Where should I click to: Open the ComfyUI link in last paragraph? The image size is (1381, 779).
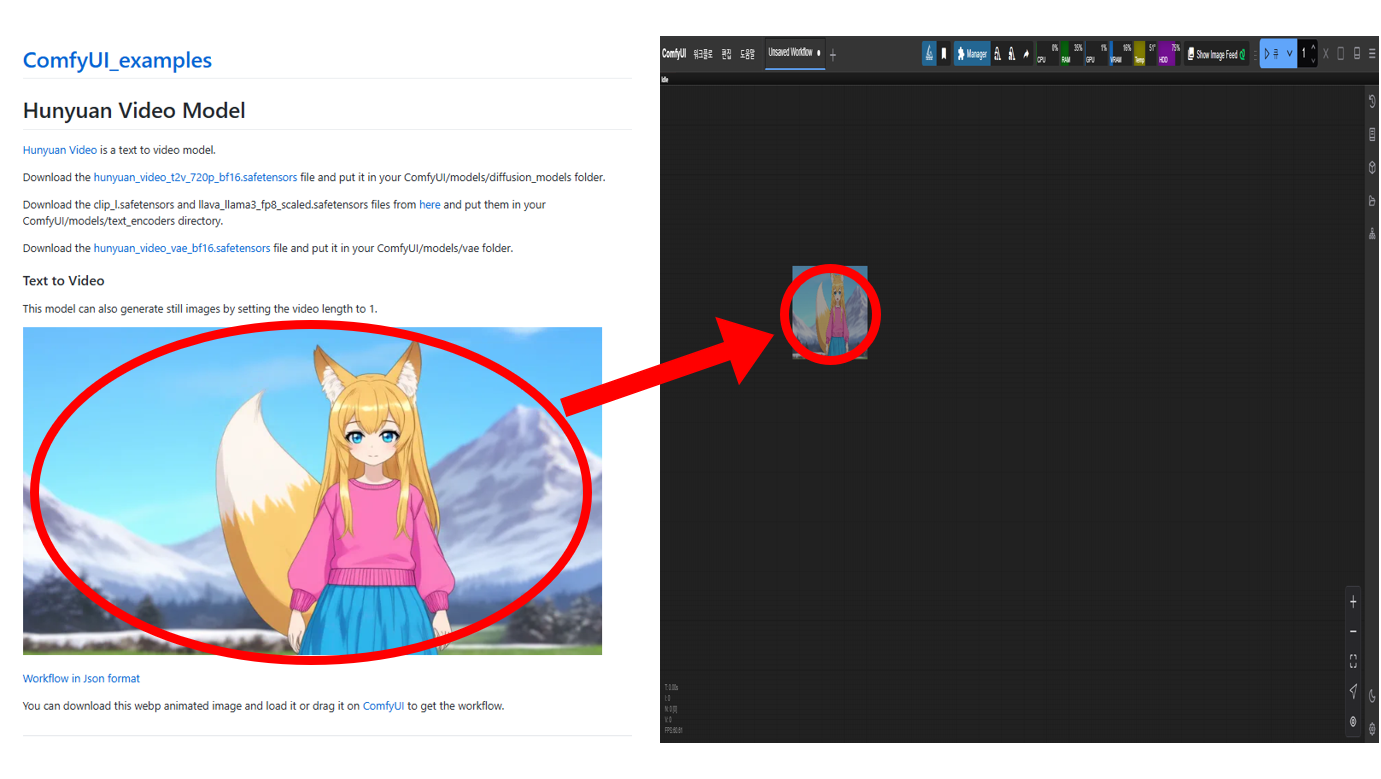tap(383, 705)
